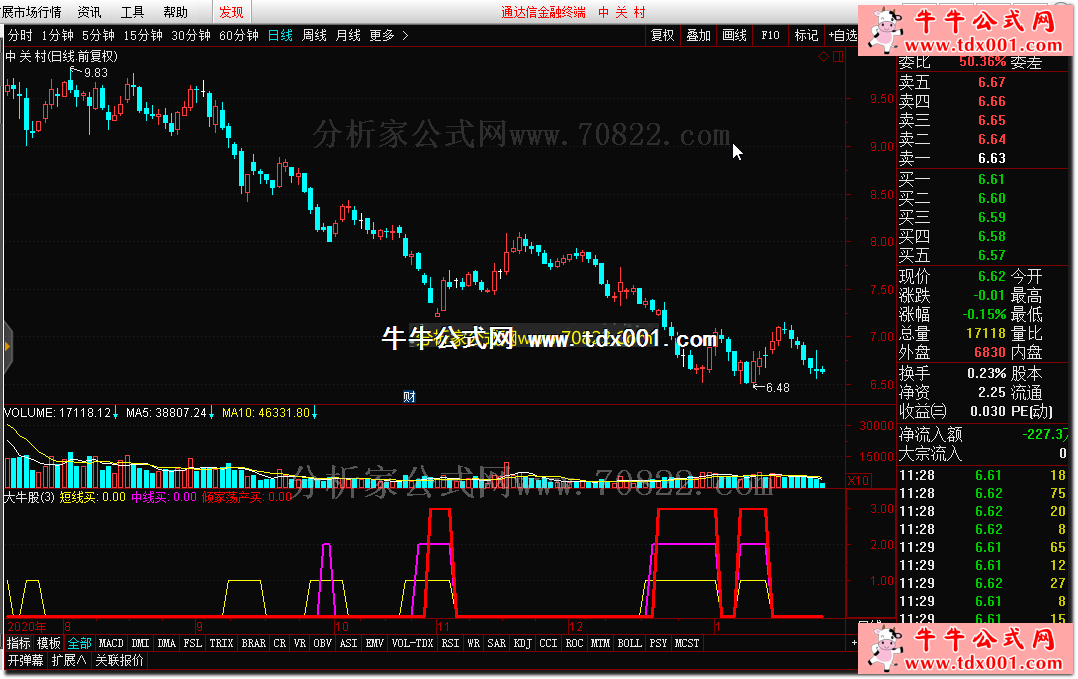The width and height of the screenshot is (1078, 679).
Task: Open the 帮助 menu
Action: click(x=175, y=12)
